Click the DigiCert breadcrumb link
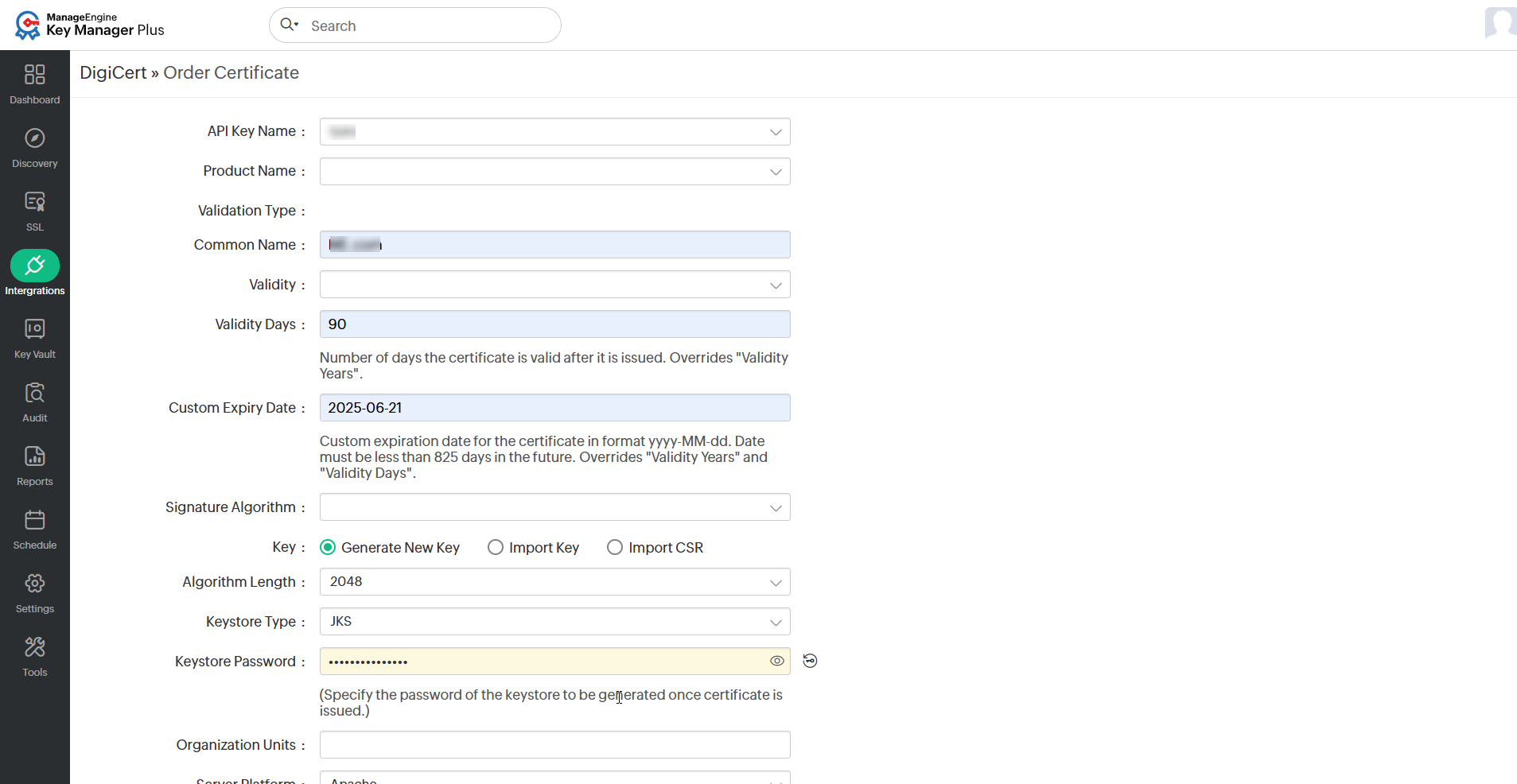Screen dimensions: 1517x784 (113, 73)
